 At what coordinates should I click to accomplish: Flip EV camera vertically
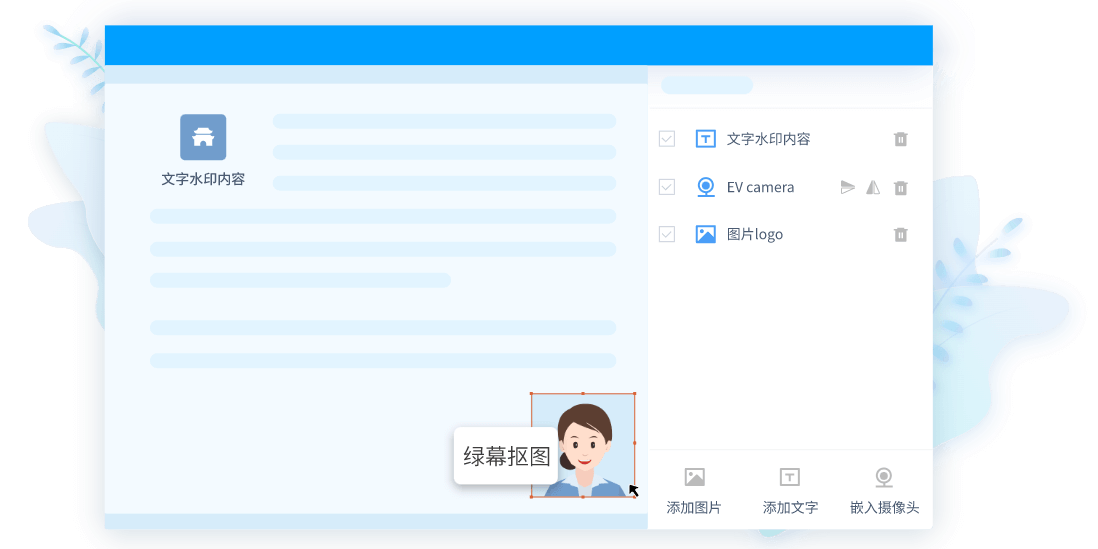[848, 188]
